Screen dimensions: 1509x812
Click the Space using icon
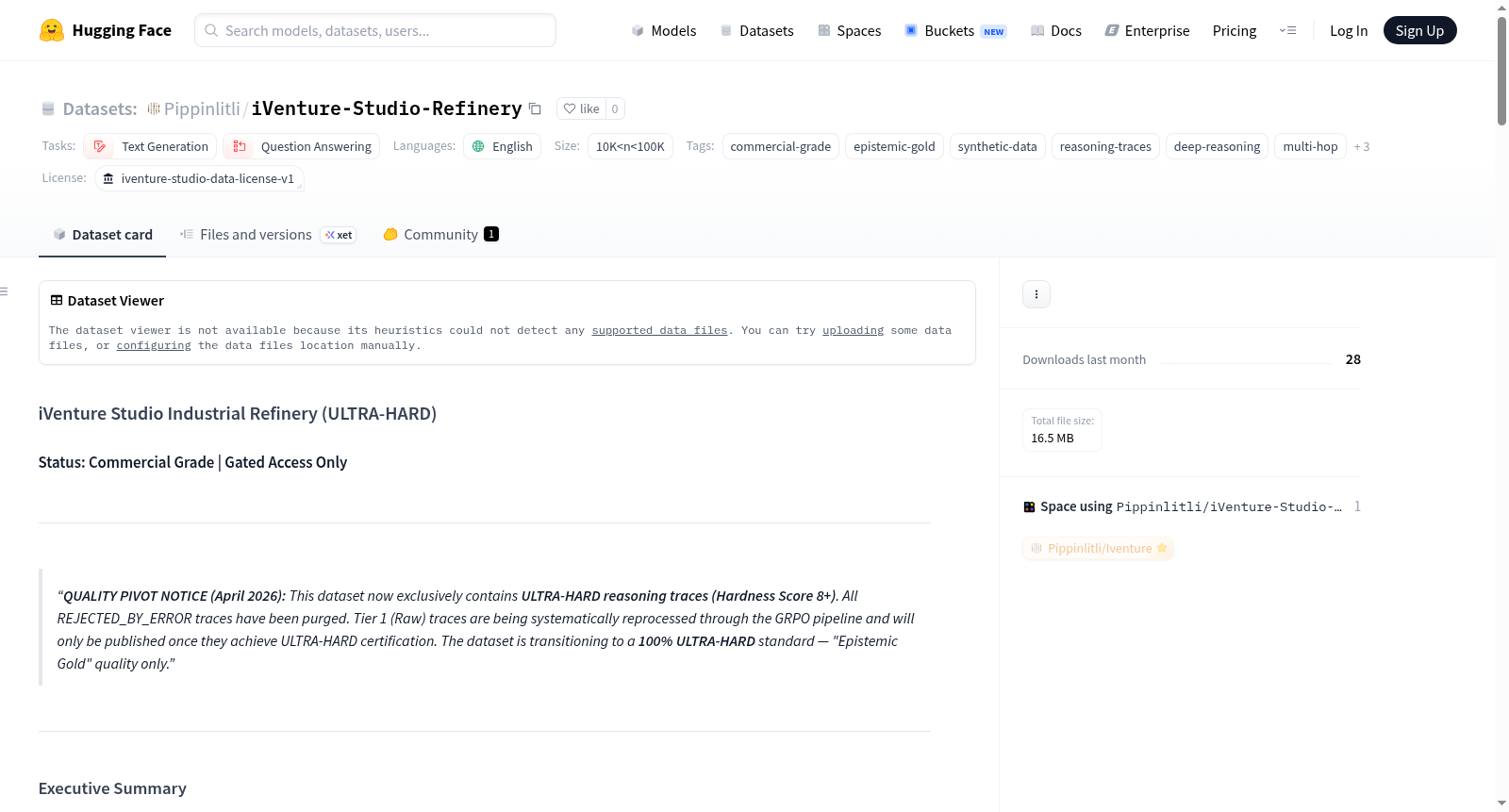point(1029,506)
